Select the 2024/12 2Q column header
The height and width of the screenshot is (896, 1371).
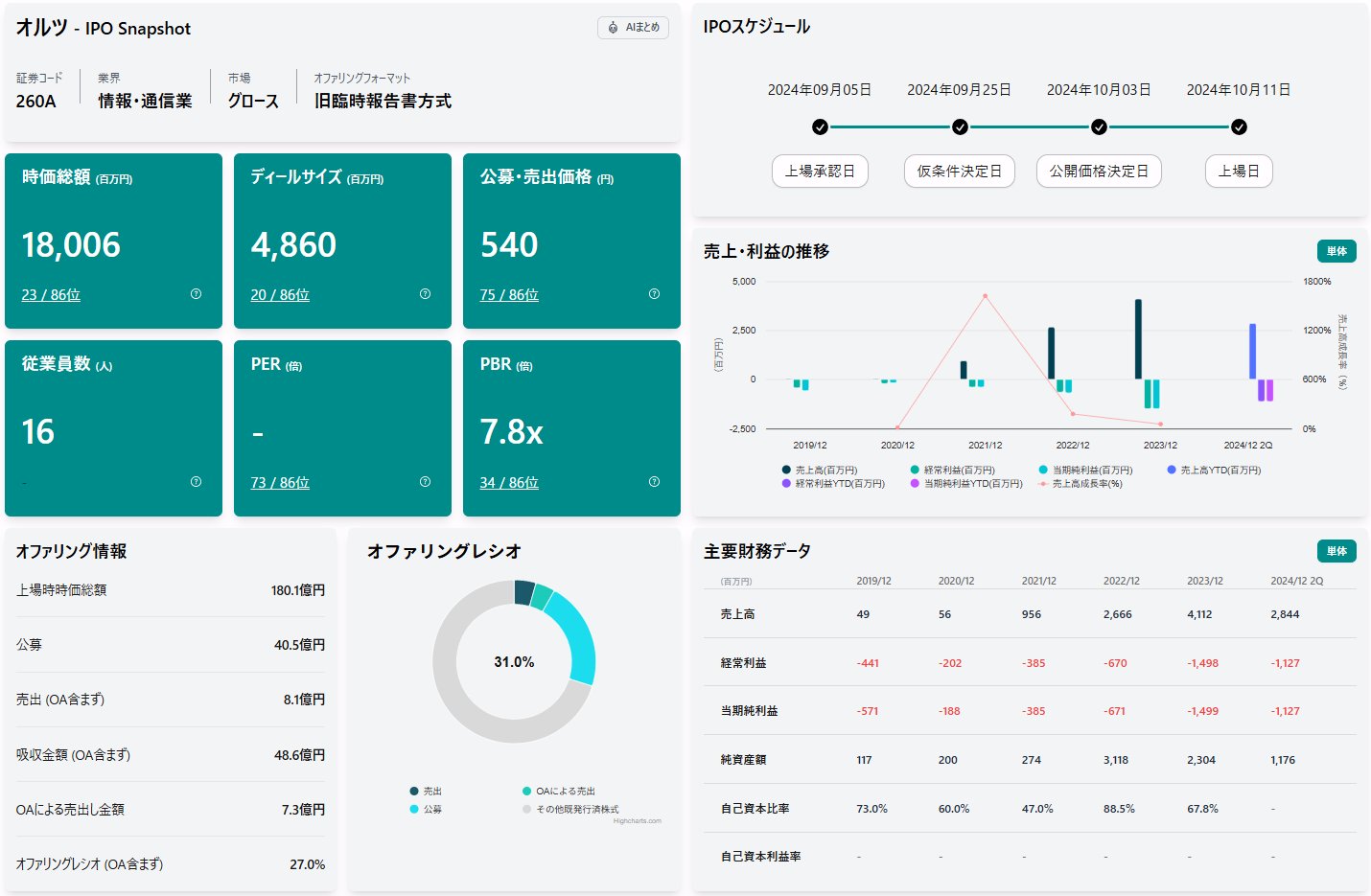[1296, 581]
